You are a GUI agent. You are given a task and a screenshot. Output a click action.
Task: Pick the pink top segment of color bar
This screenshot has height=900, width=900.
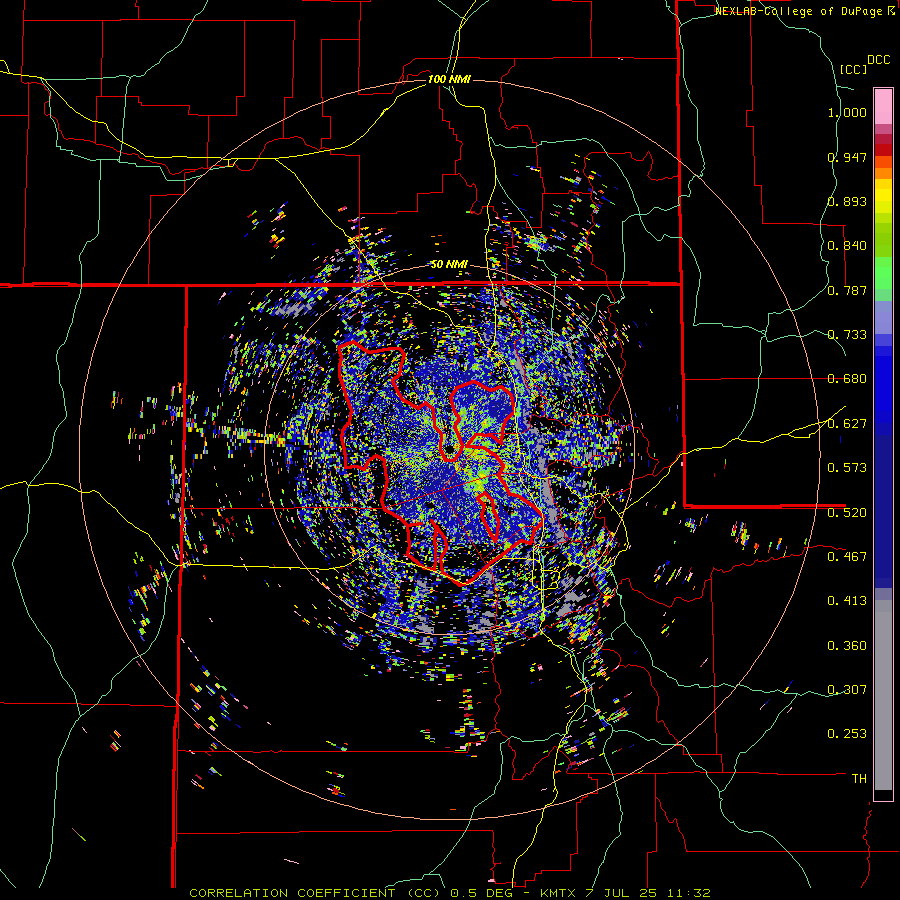[x=883, y=106]
